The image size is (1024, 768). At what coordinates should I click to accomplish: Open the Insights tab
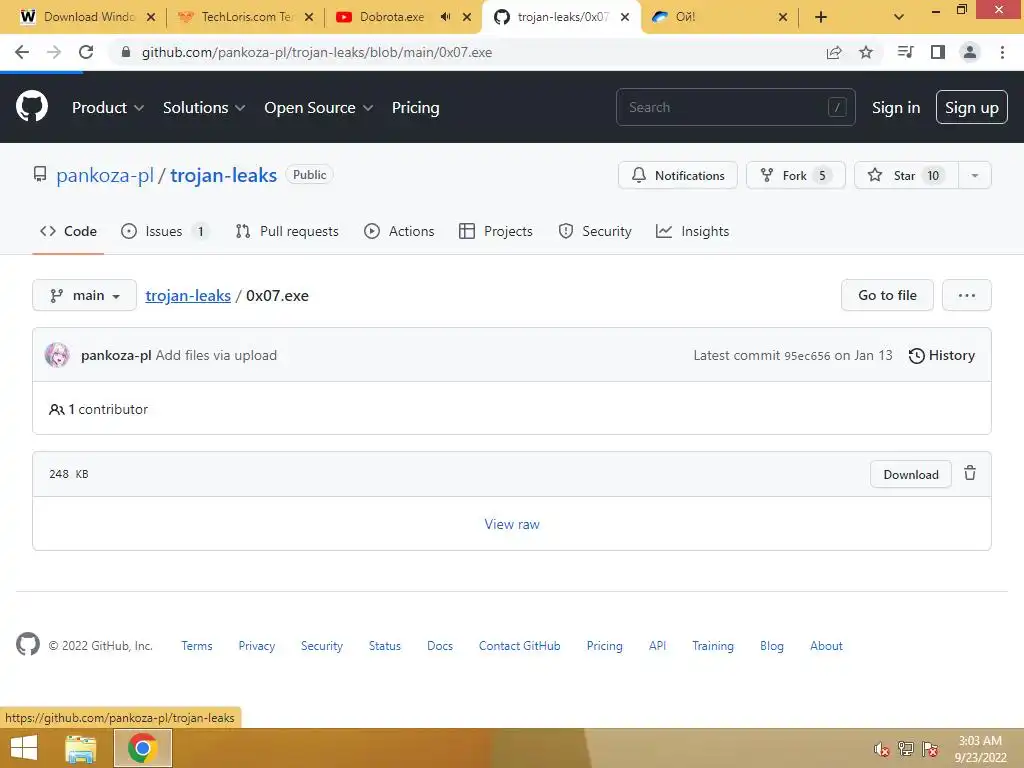coord(692,231)
